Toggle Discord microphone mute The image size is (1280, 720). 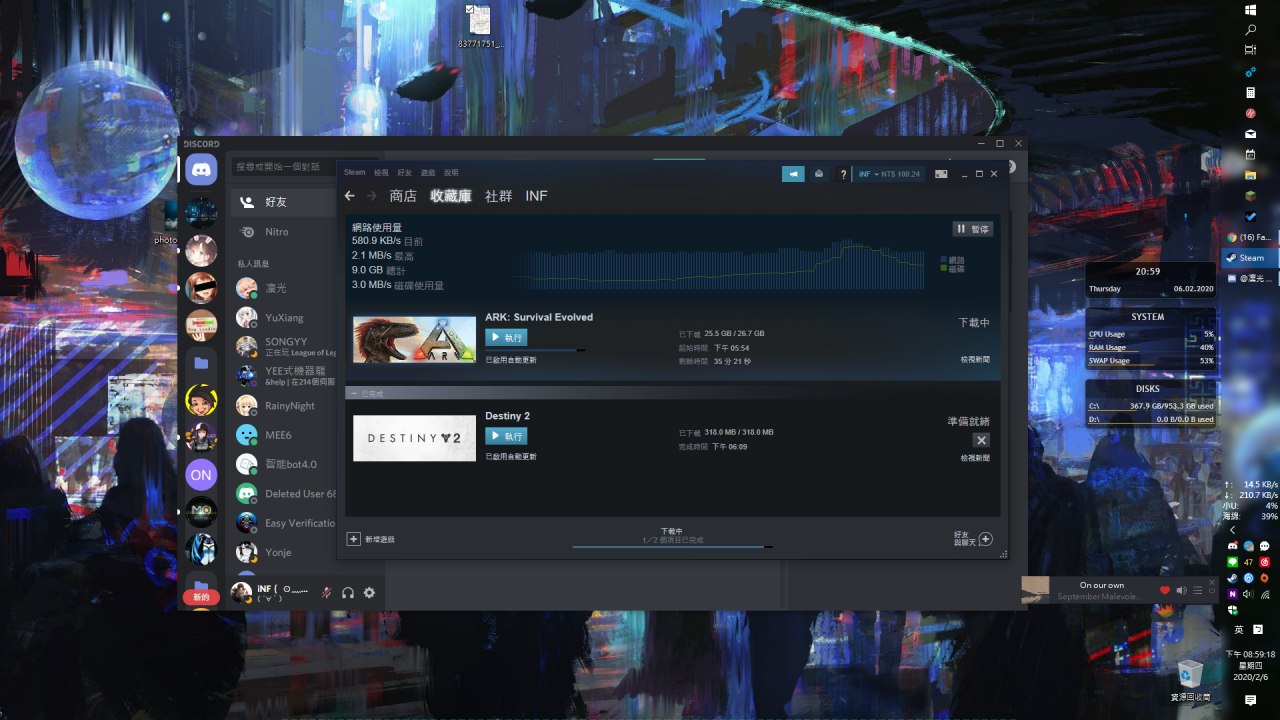(x=326, y=592)
